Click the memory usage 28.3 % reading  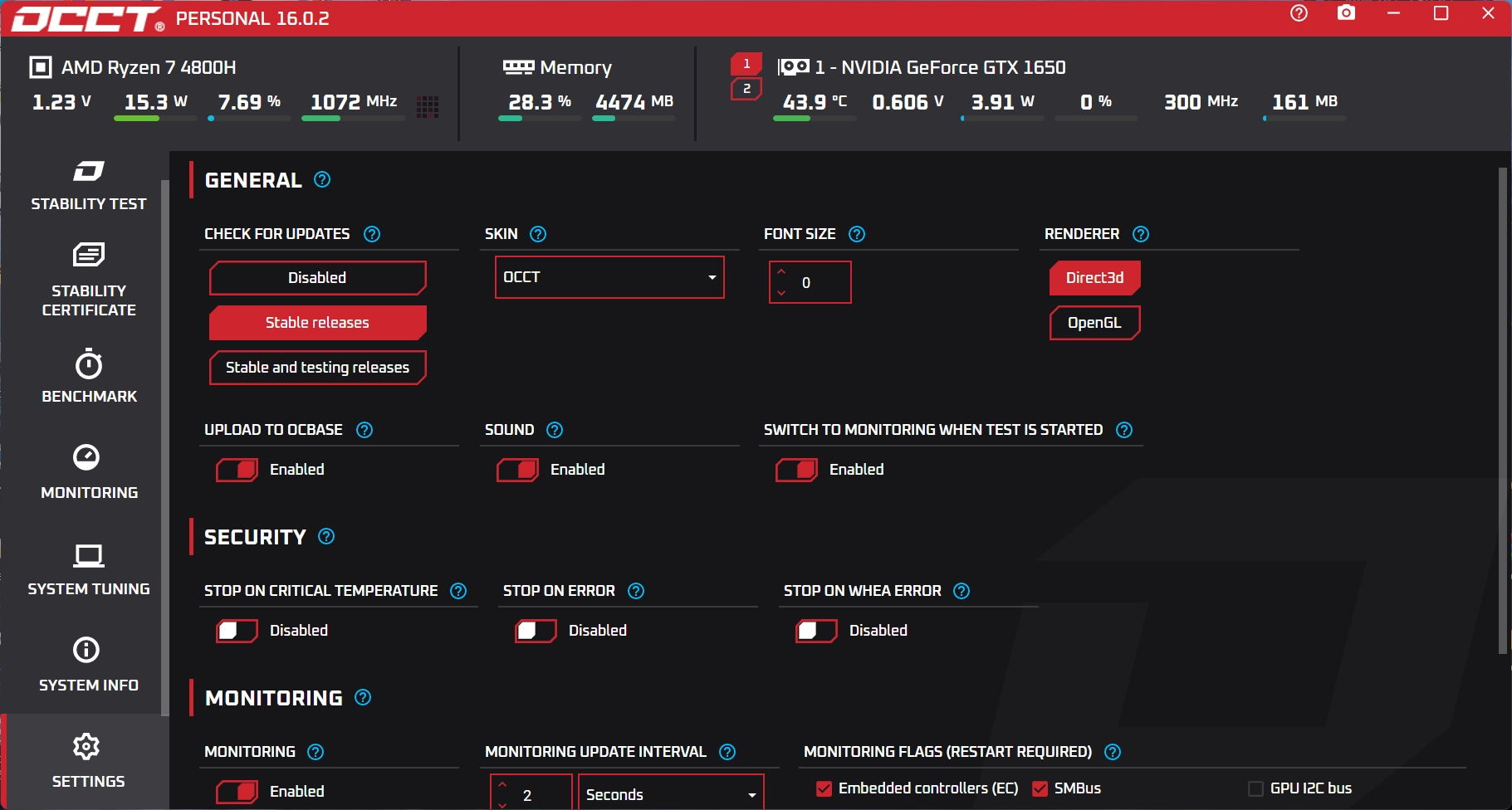540,102
